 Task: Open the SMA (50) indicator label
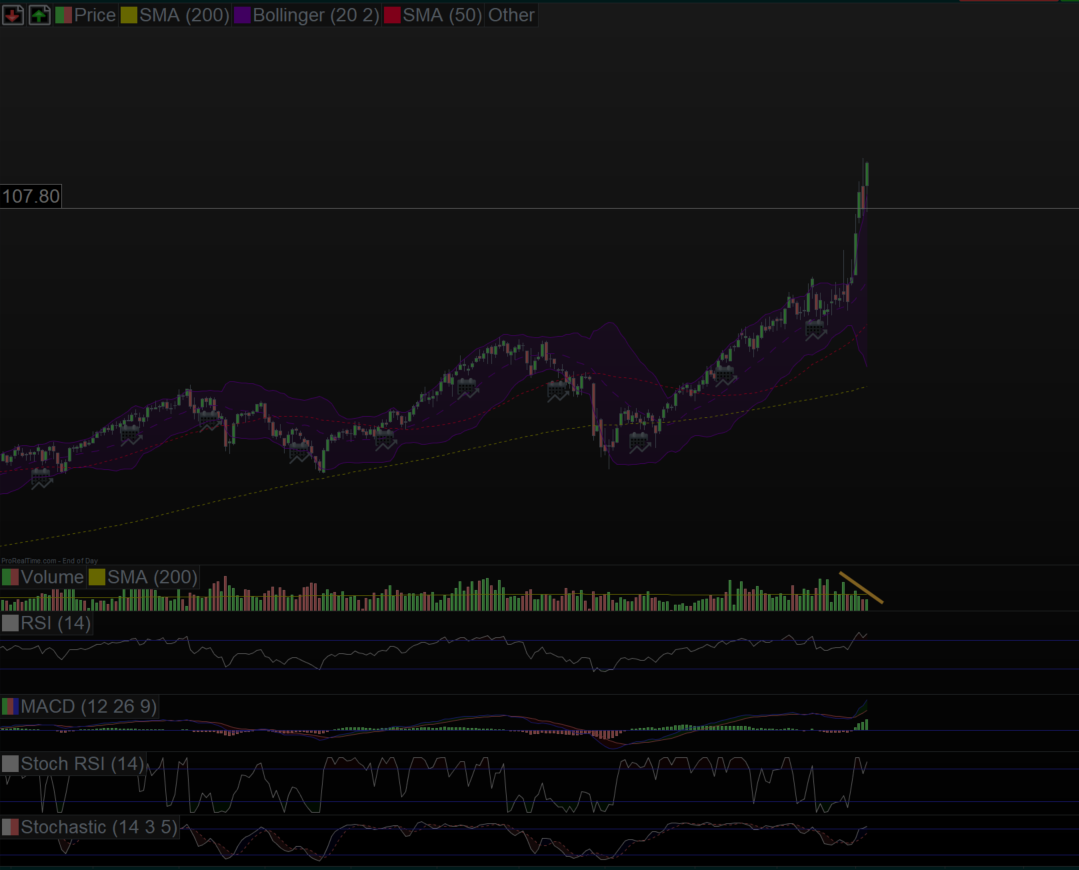[x=443, y=15]
